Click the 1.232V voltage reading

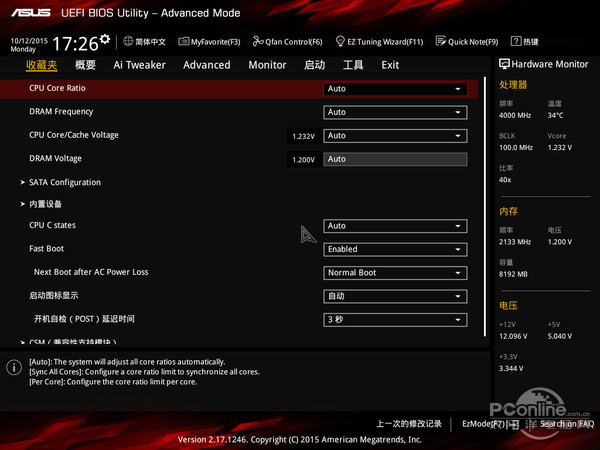point(303,137)
